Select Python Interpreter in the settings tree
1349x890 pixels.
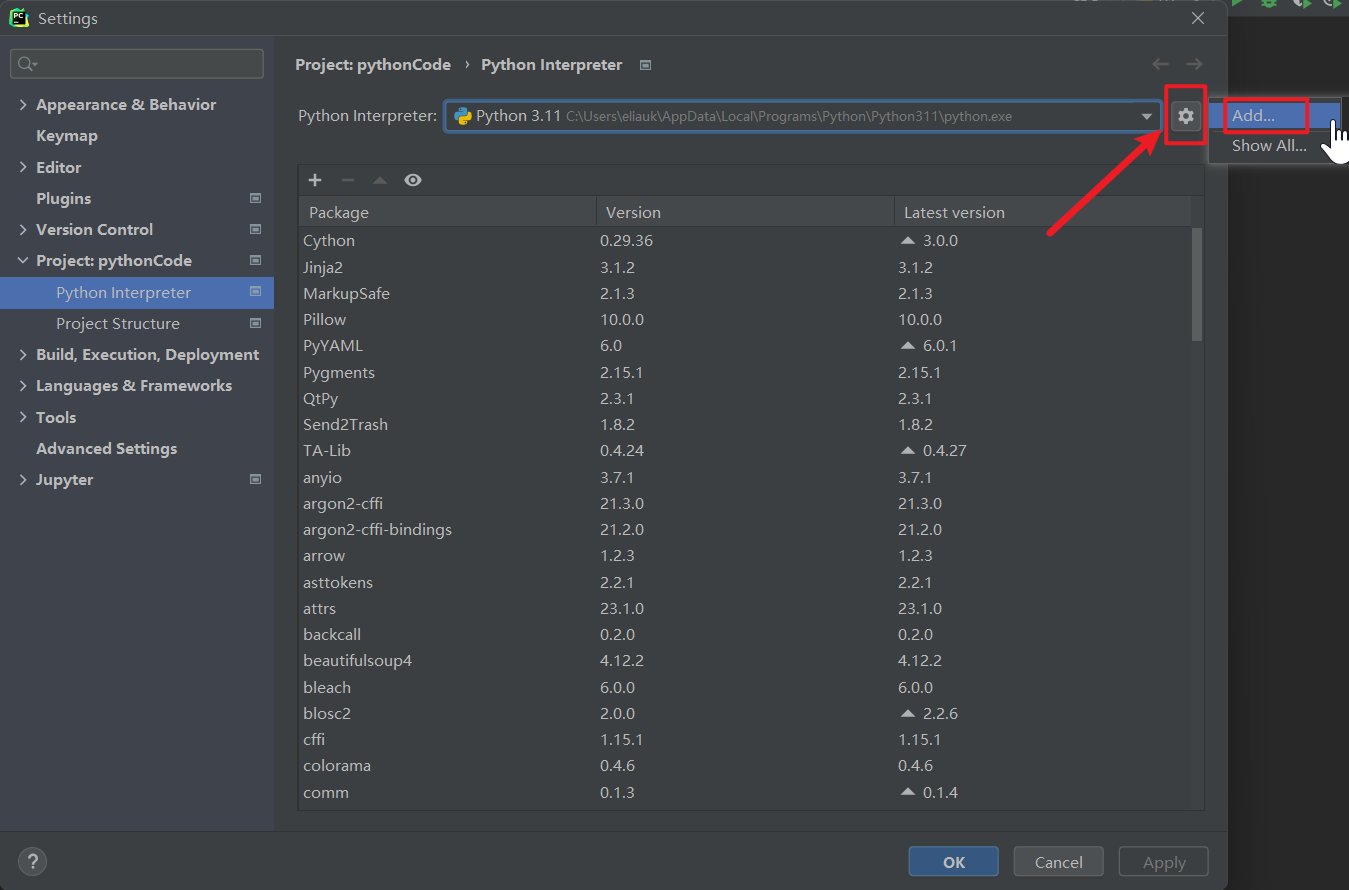[137, 292]
